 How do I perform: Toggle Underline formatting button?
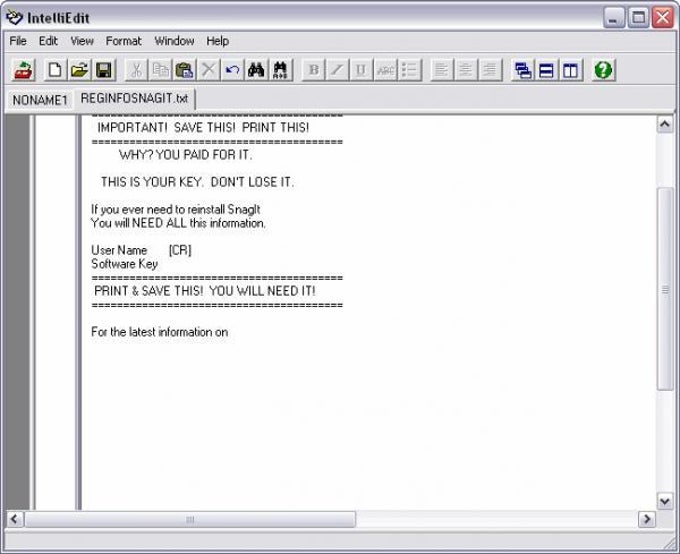(x=361, y=70)
